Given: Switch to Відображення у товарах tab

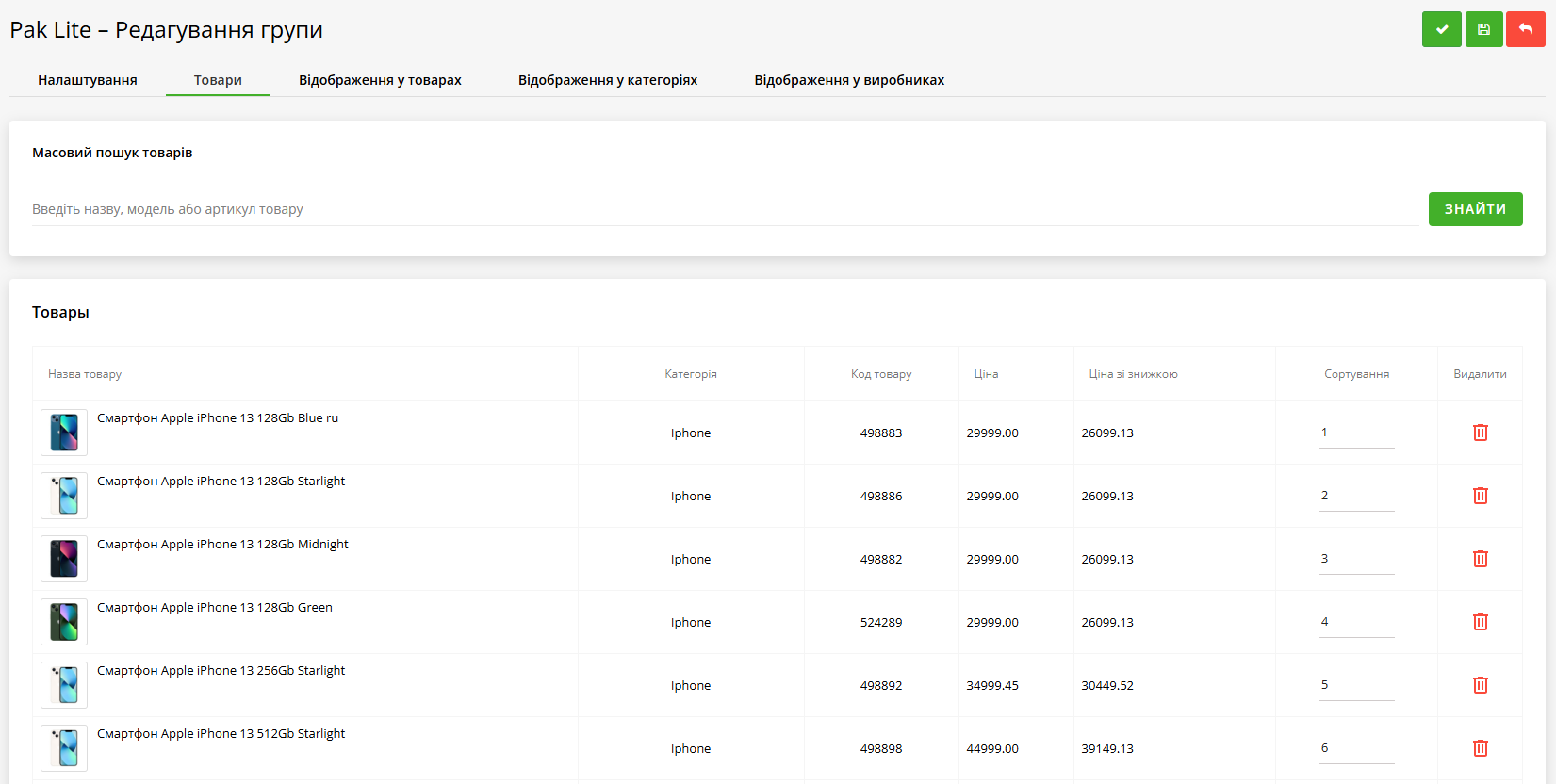Looking at the screenshot, I should pos(380,80).
